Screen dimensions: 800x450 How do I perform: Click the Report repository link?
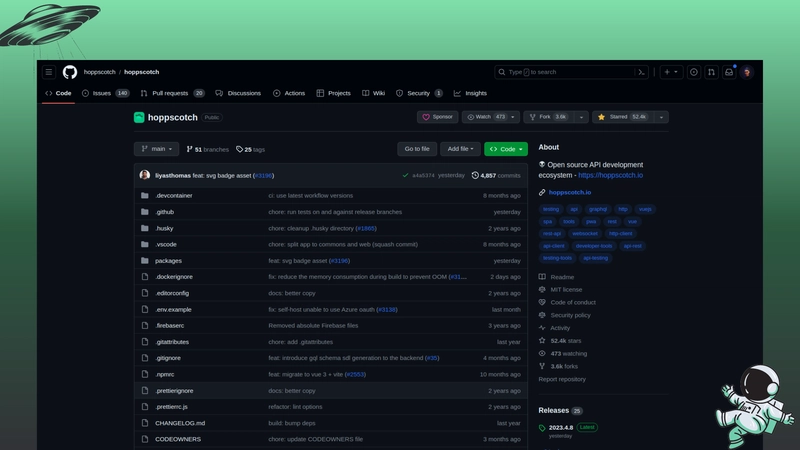pyautogui.click(x=562, y=379)
